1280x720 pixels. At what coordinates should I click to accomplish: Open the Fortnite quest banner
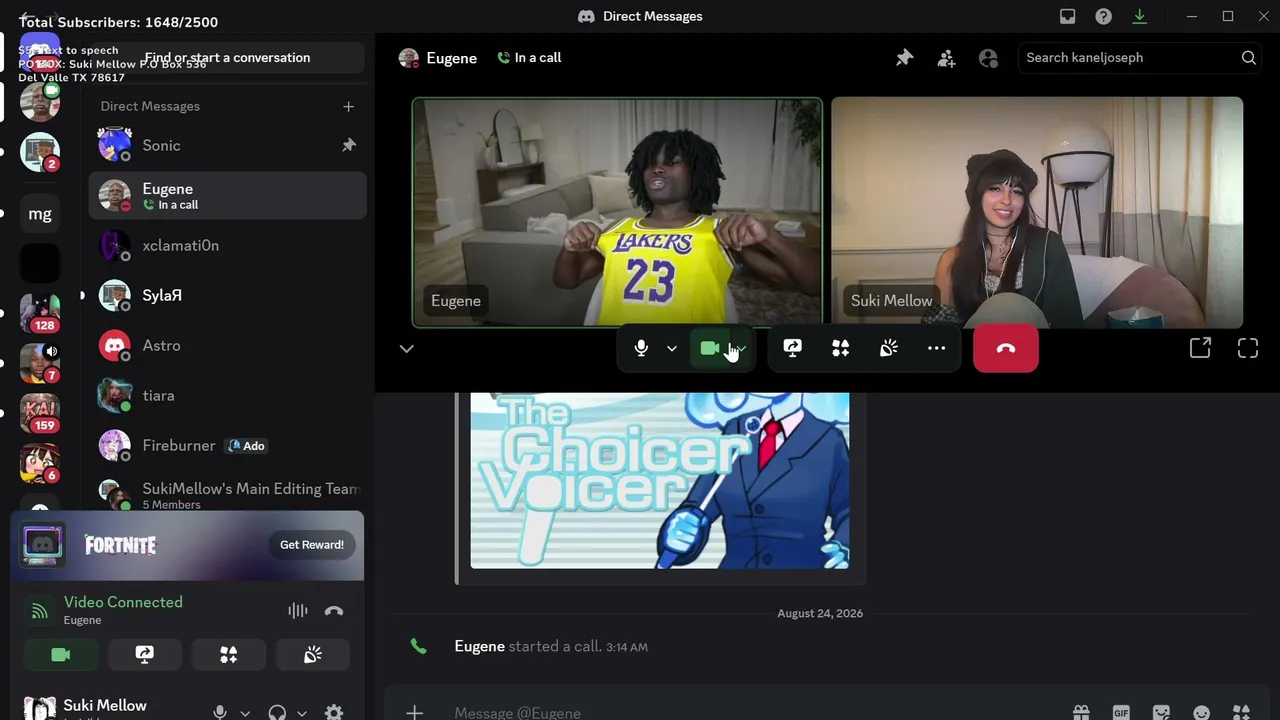click(x=188, y=545)
